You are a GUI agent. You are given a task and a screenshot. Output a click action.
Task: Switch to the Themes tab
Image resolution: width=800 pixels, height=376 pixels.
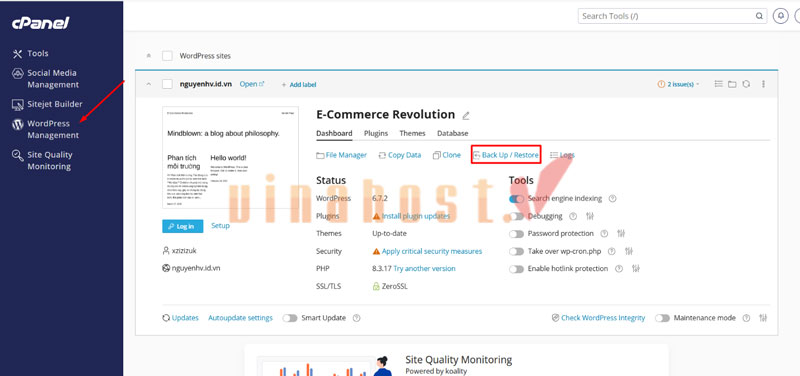[412, 133]
